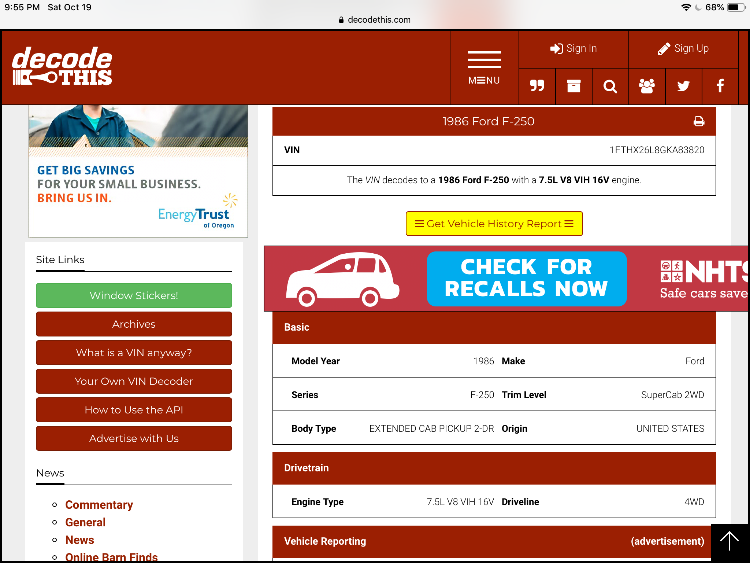Click the Engine Type 7.5L V8 value
The height and width of the screenshot is (563, 750).
460,502
